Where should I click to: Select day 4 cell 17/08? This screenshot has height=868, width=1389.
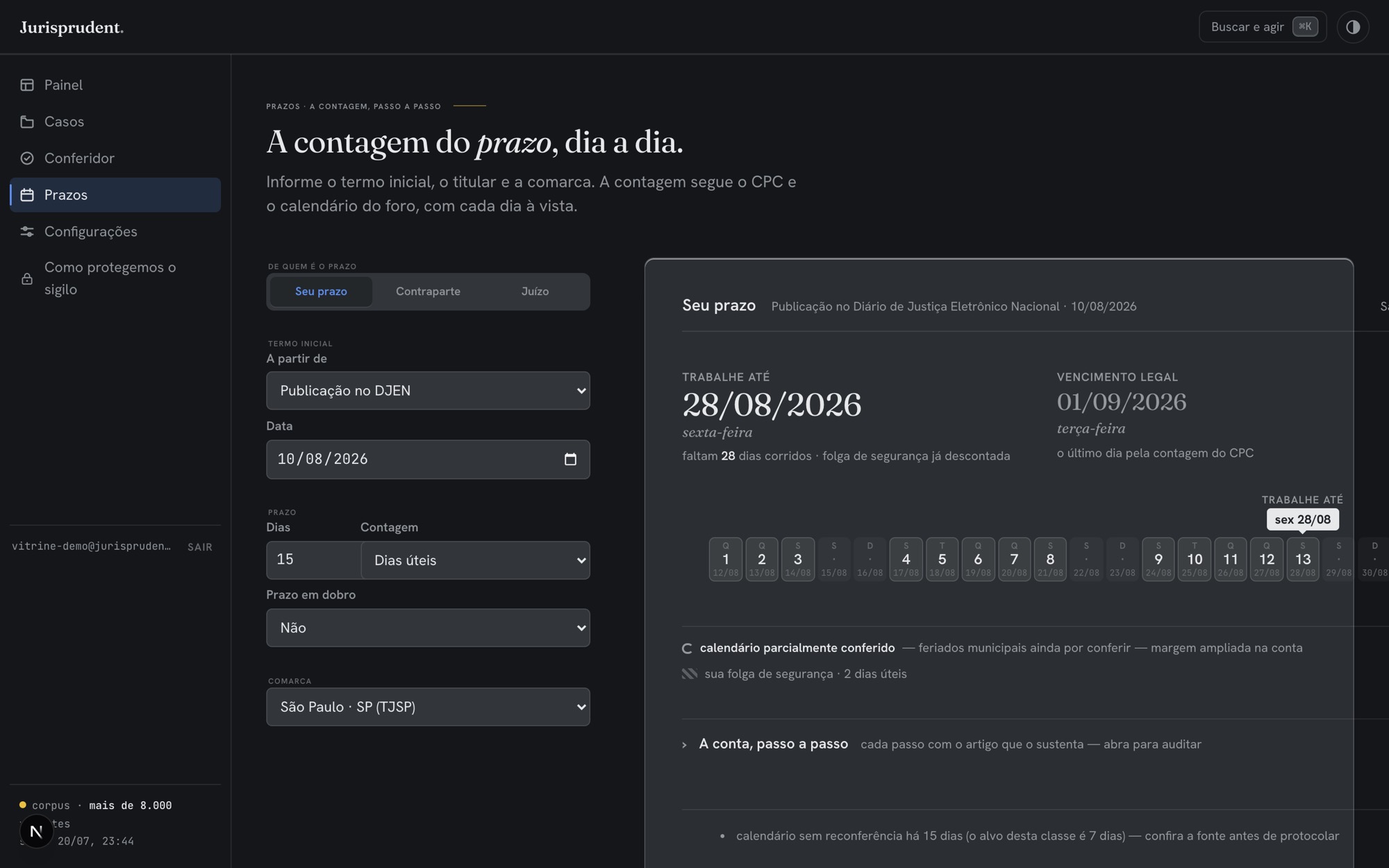point(906,559)
